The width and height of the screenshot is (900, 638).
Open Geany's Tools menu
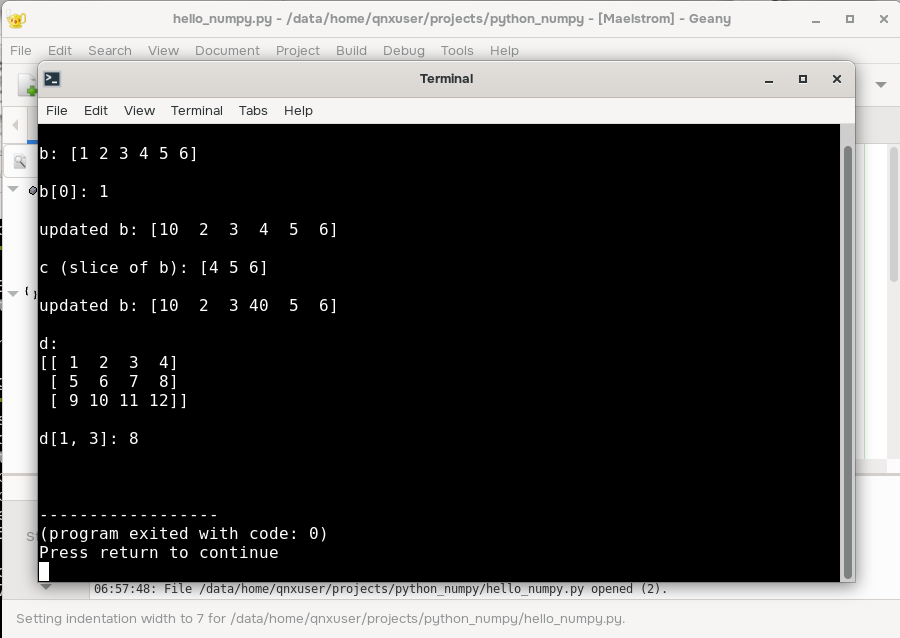coord(457,50)
